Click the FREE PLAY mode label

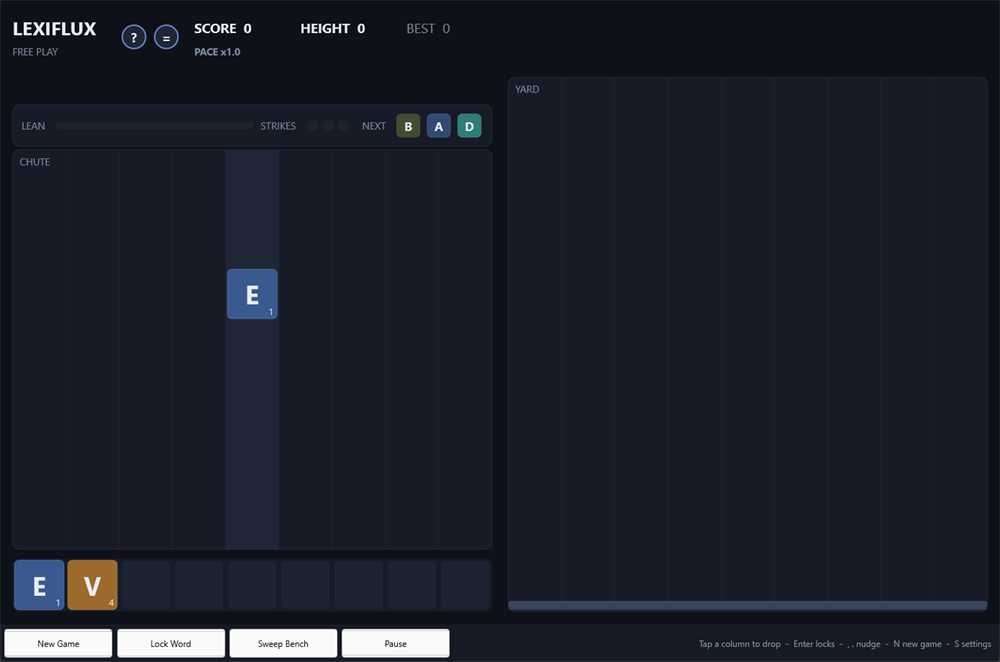(35, 52)
